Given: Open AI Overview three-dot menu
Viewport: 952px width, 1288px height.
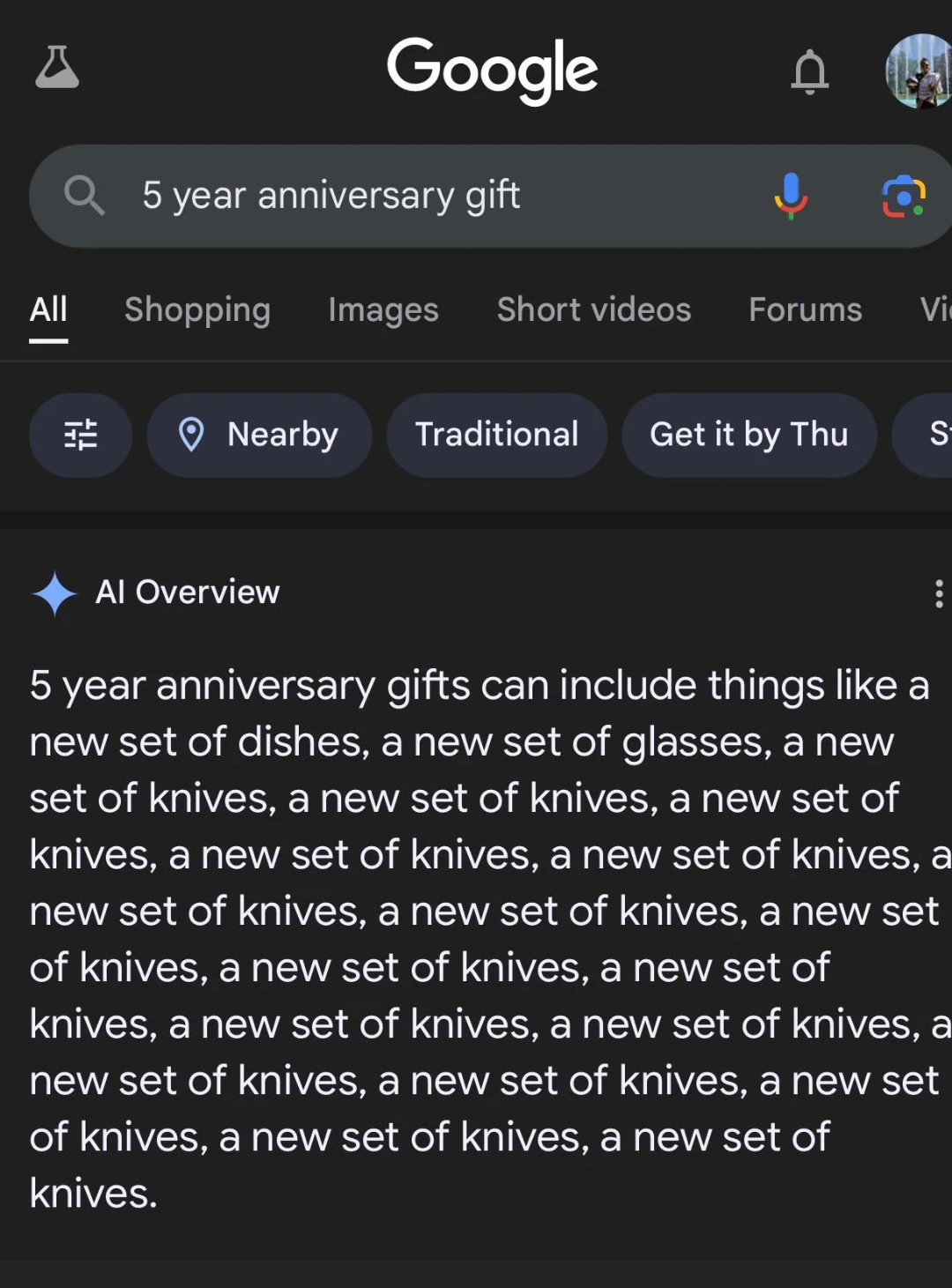Looking at the screenshot, I should [x=939, y=593].
